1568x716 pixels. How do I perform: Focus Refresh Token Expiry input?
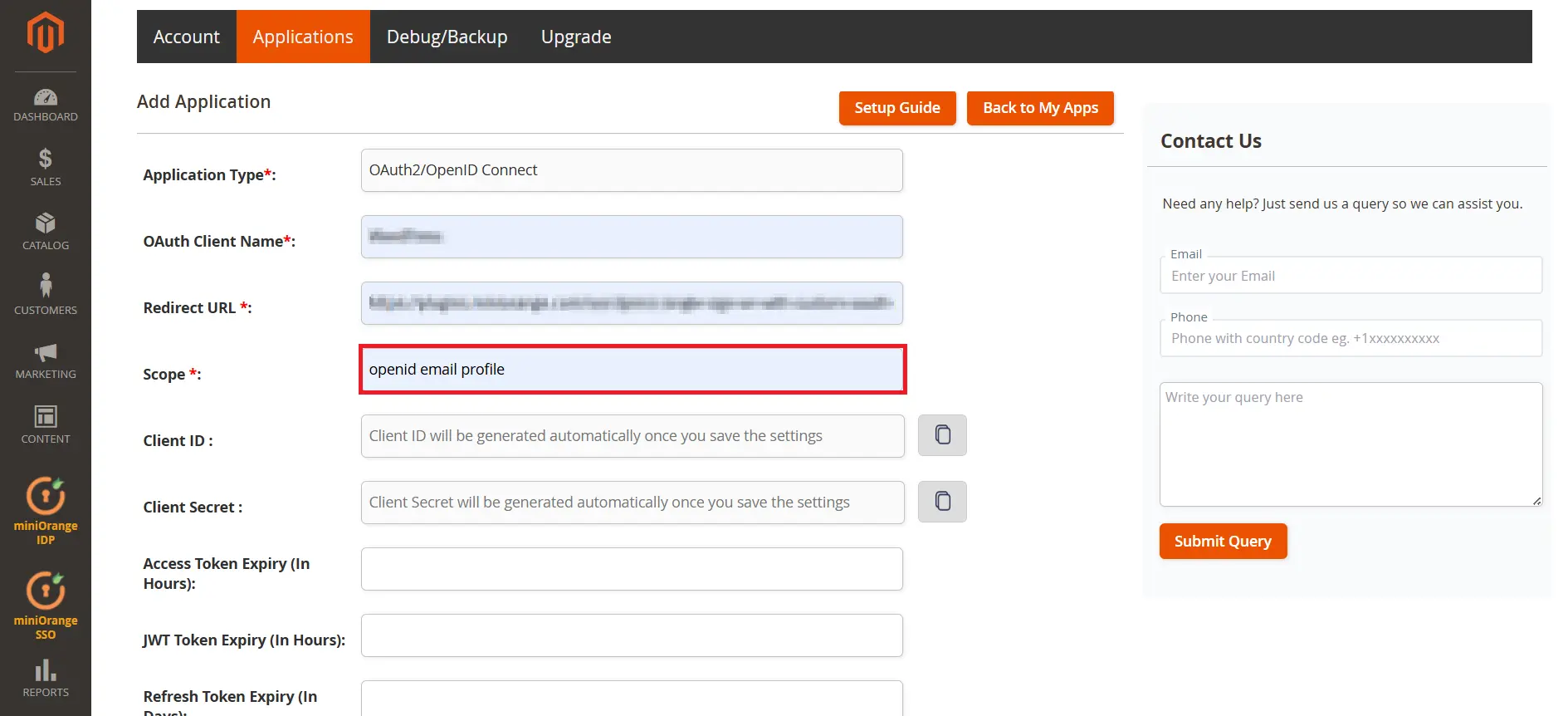coord(632,699)
